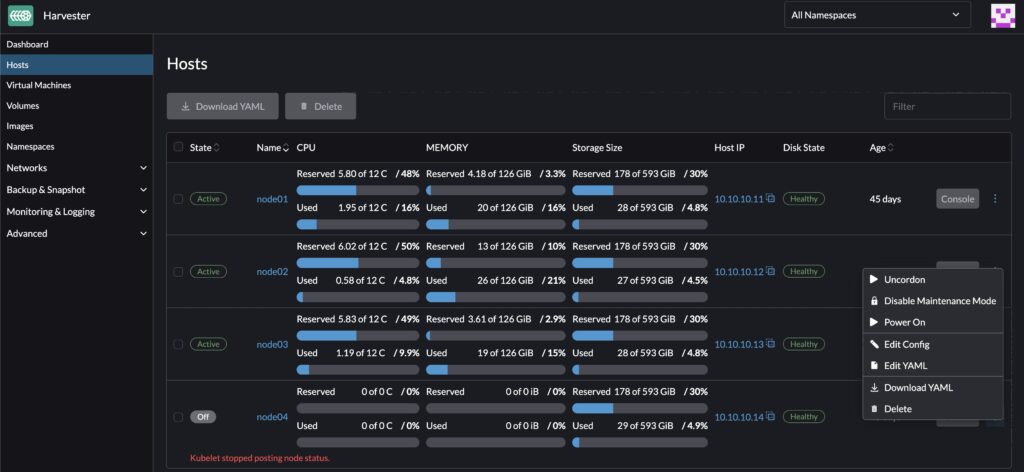
Task: Open the user avatar menu
Action: tap(1002, 15)
